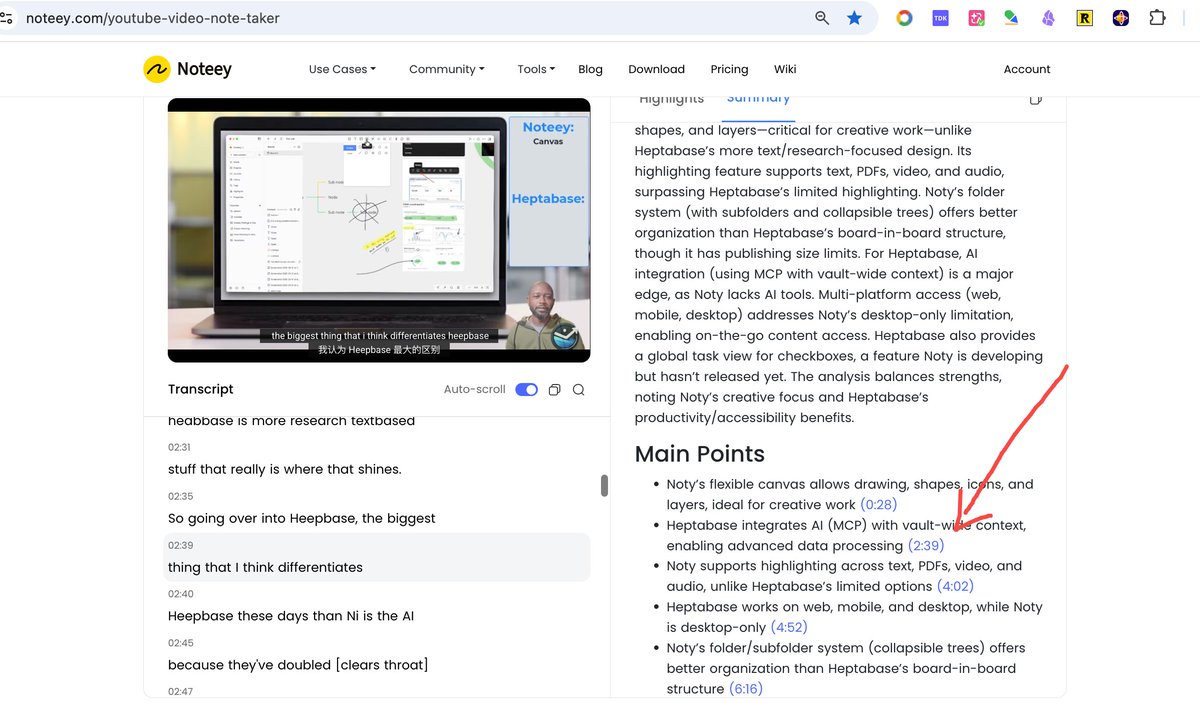Viewport: 1200px width, 726px height.
Task: Open the browser zoom magnifier icon
Action: pos(822,18)
